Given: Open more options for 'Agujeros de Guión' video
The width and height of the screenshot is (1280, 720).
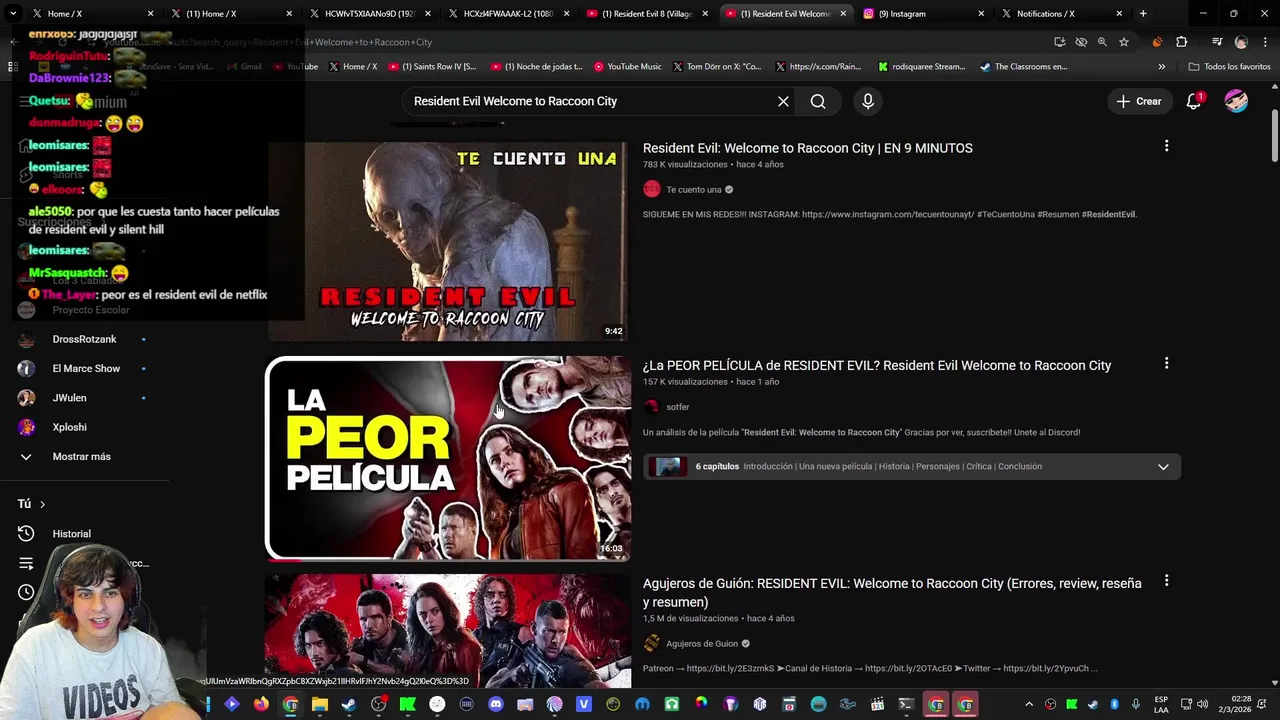Looking at the screenshot, I should pos(1166,581).
